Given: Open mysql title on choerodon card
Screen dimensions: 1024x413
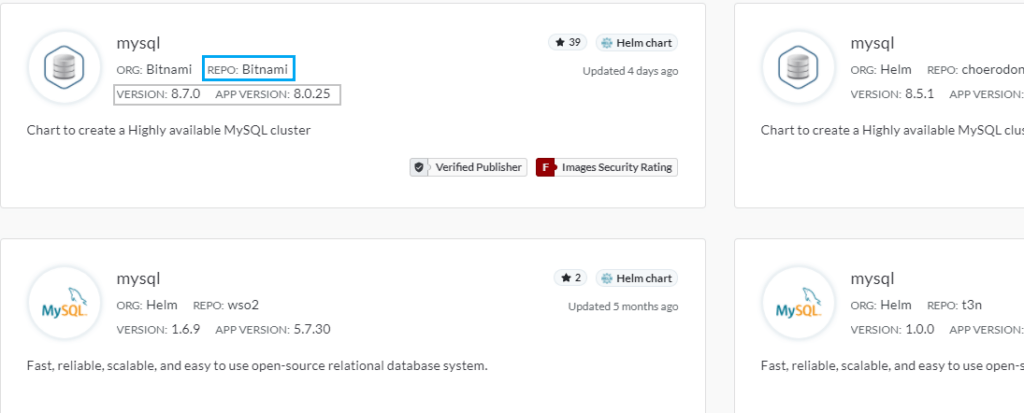Looking at the screenshot, I should click(x=872, y=44).
